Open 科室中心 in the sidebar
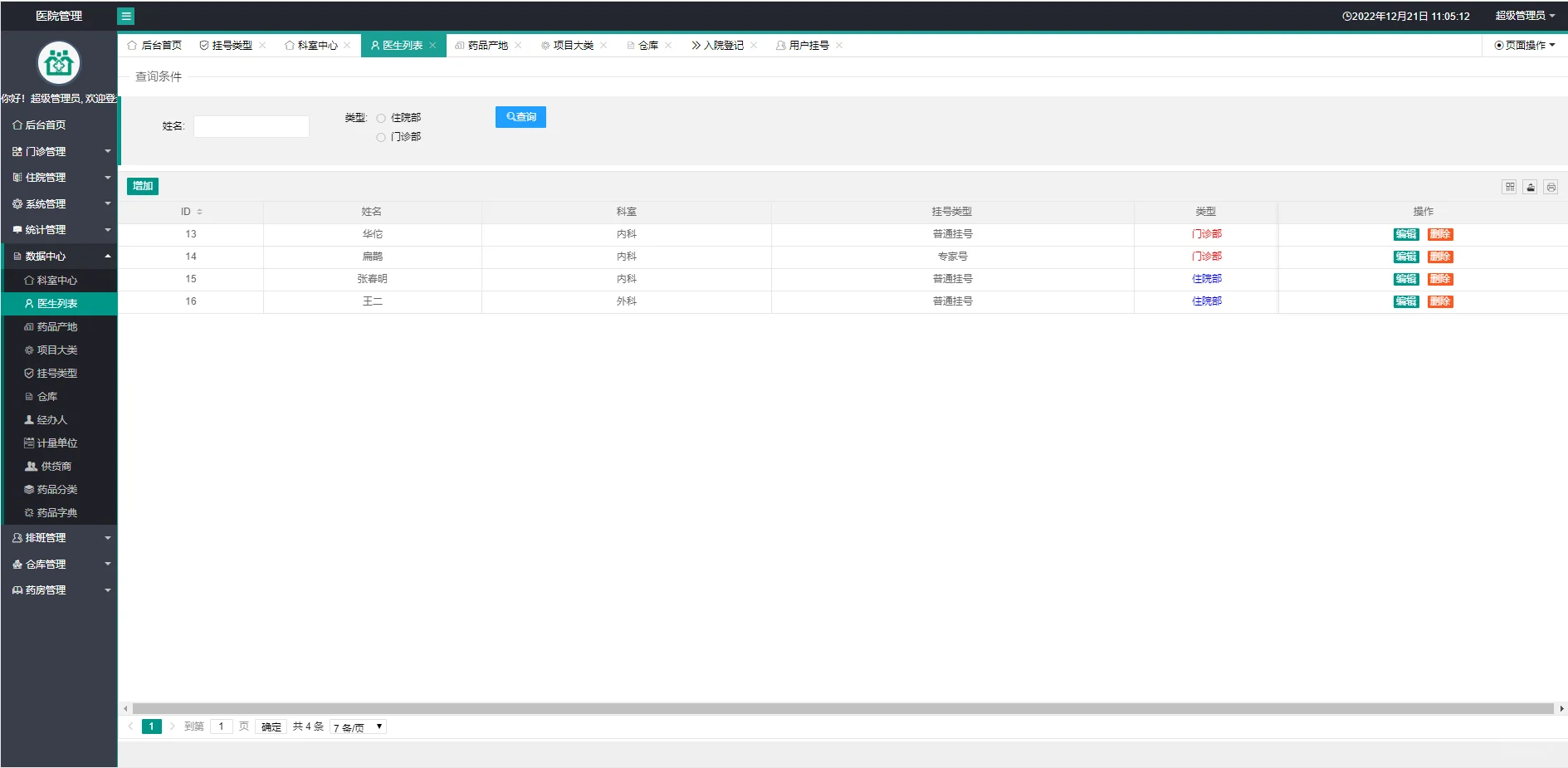Image resolution: width=1568 pixels, height=768 pixels. [x=59, y=281]
